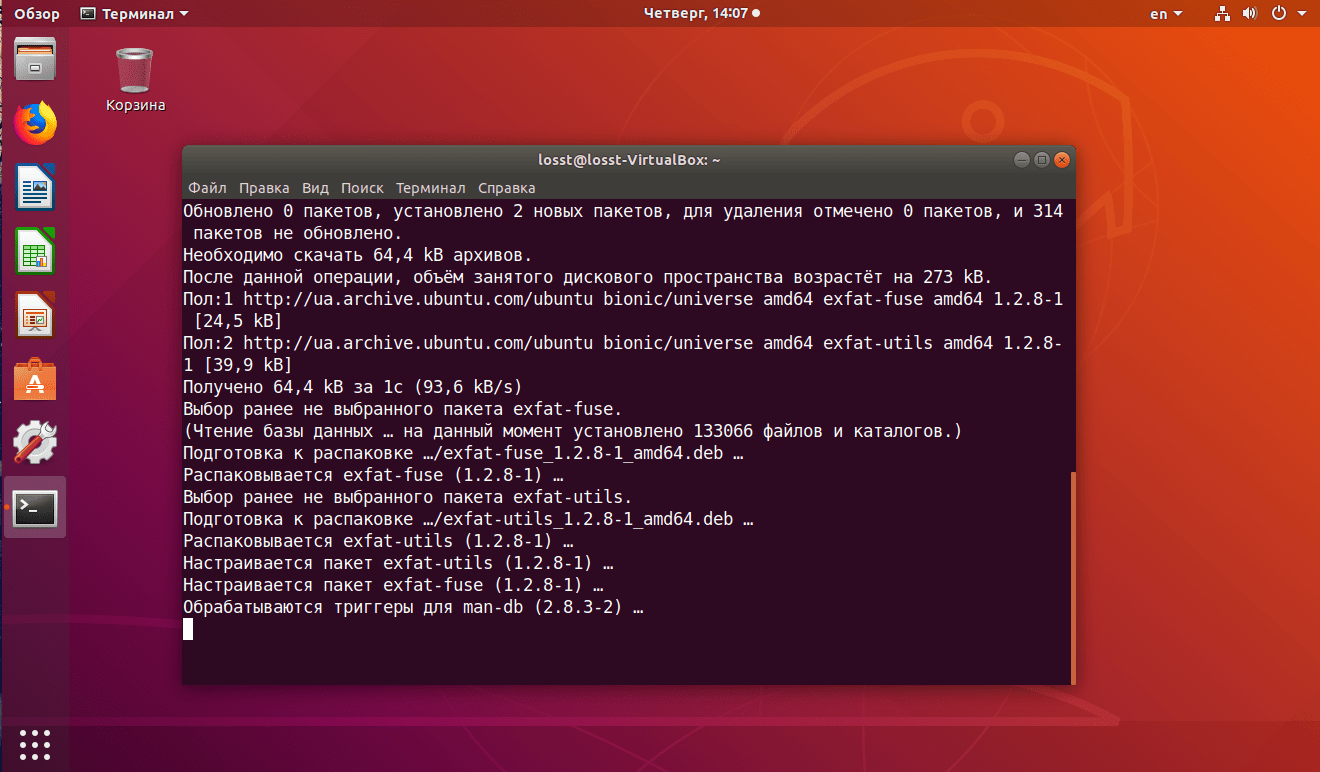Open the Вид menu
The width and height of the screenshot is (1320, 772).
click(x=315, y=188)
